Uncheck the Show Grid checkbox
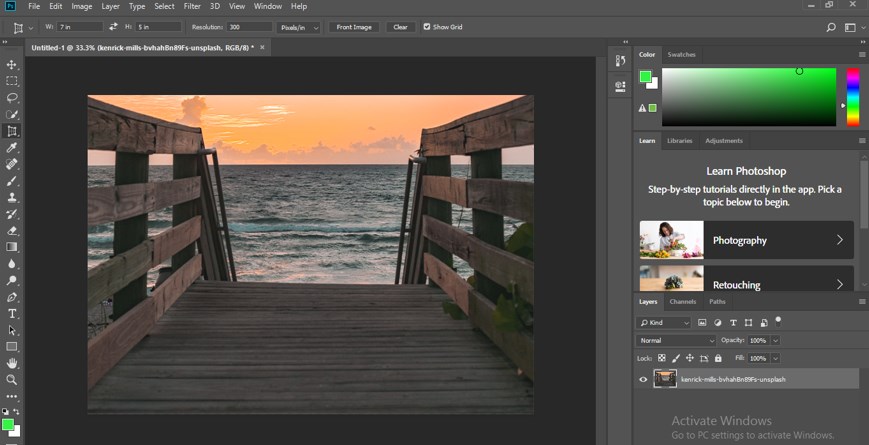The height and width of the screenshot is (445, 869). coord(427,27)
